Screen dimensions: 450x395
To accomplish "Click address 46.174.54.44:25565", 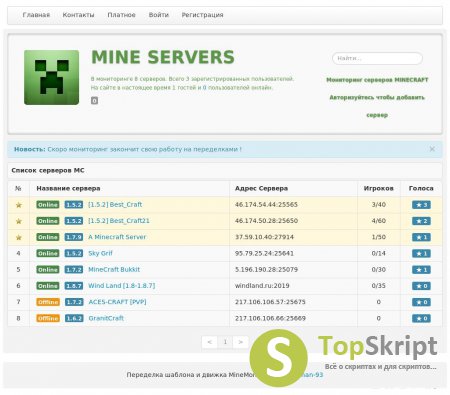I will tap(266, 205).
